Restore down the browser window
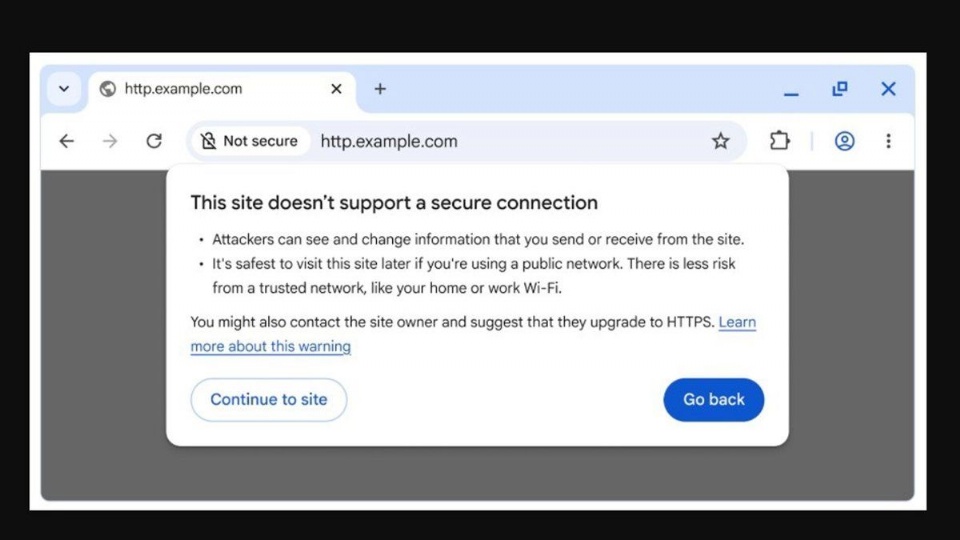 pos(840,89)
